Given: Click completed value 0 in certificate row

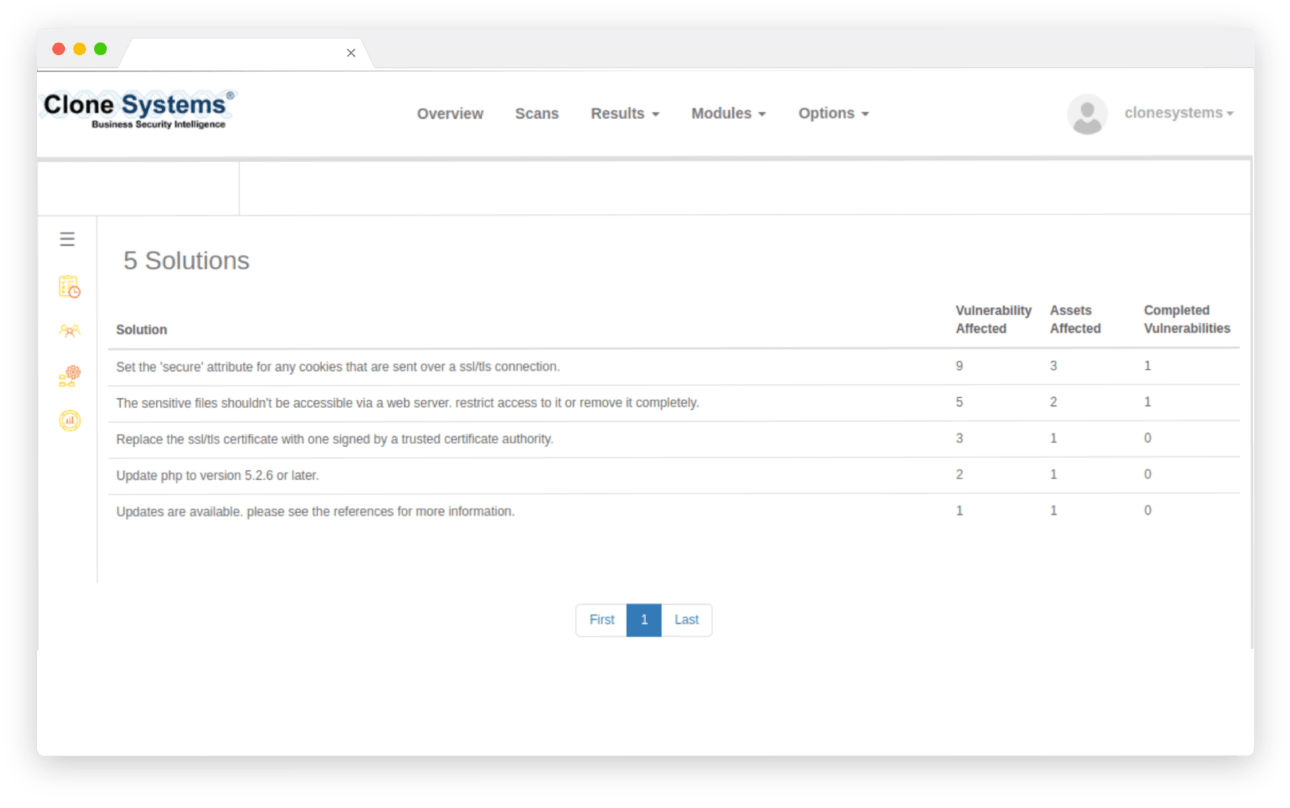Looking at the screenshot, I should coord(1148,438).
